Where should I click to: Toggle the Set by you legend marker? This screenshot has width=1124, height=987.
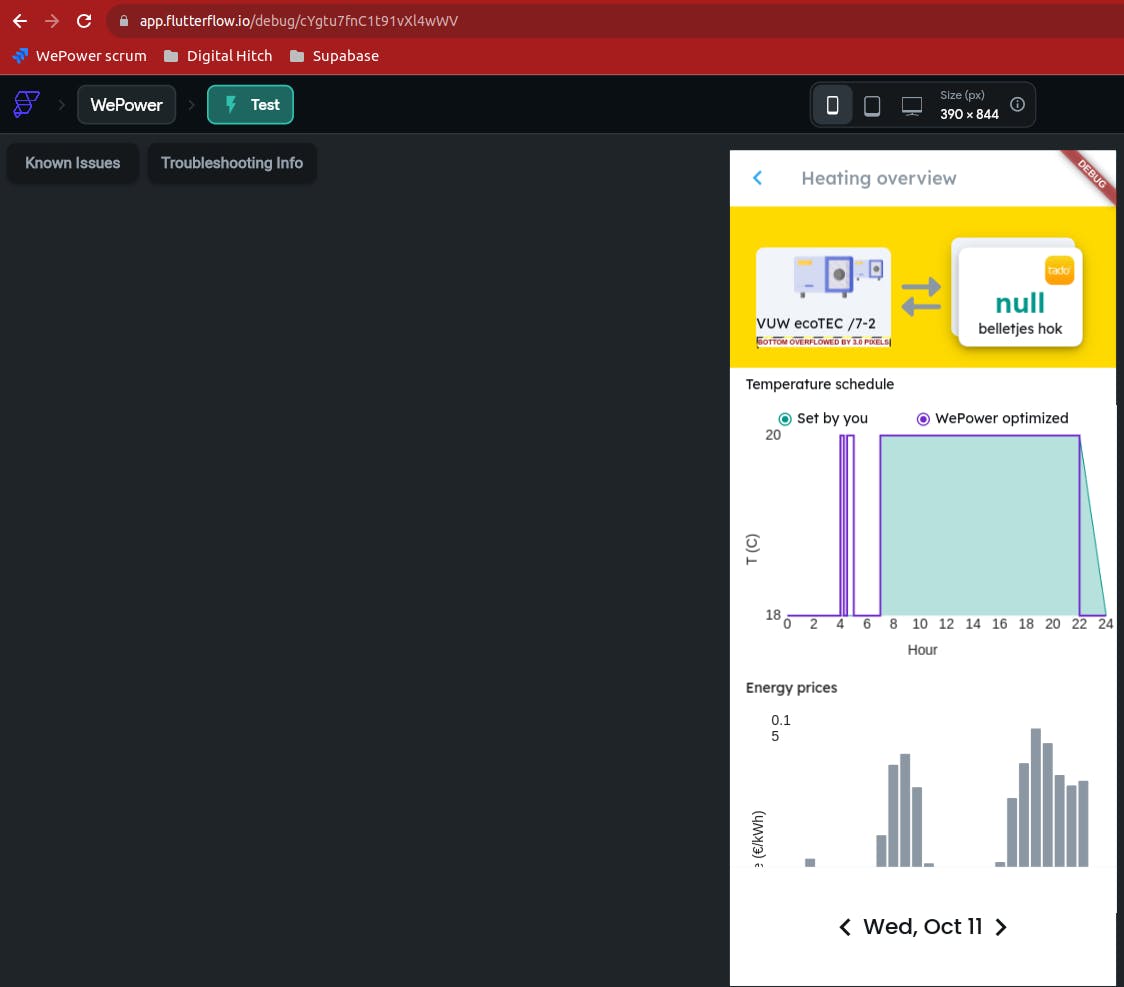(785, 419)
